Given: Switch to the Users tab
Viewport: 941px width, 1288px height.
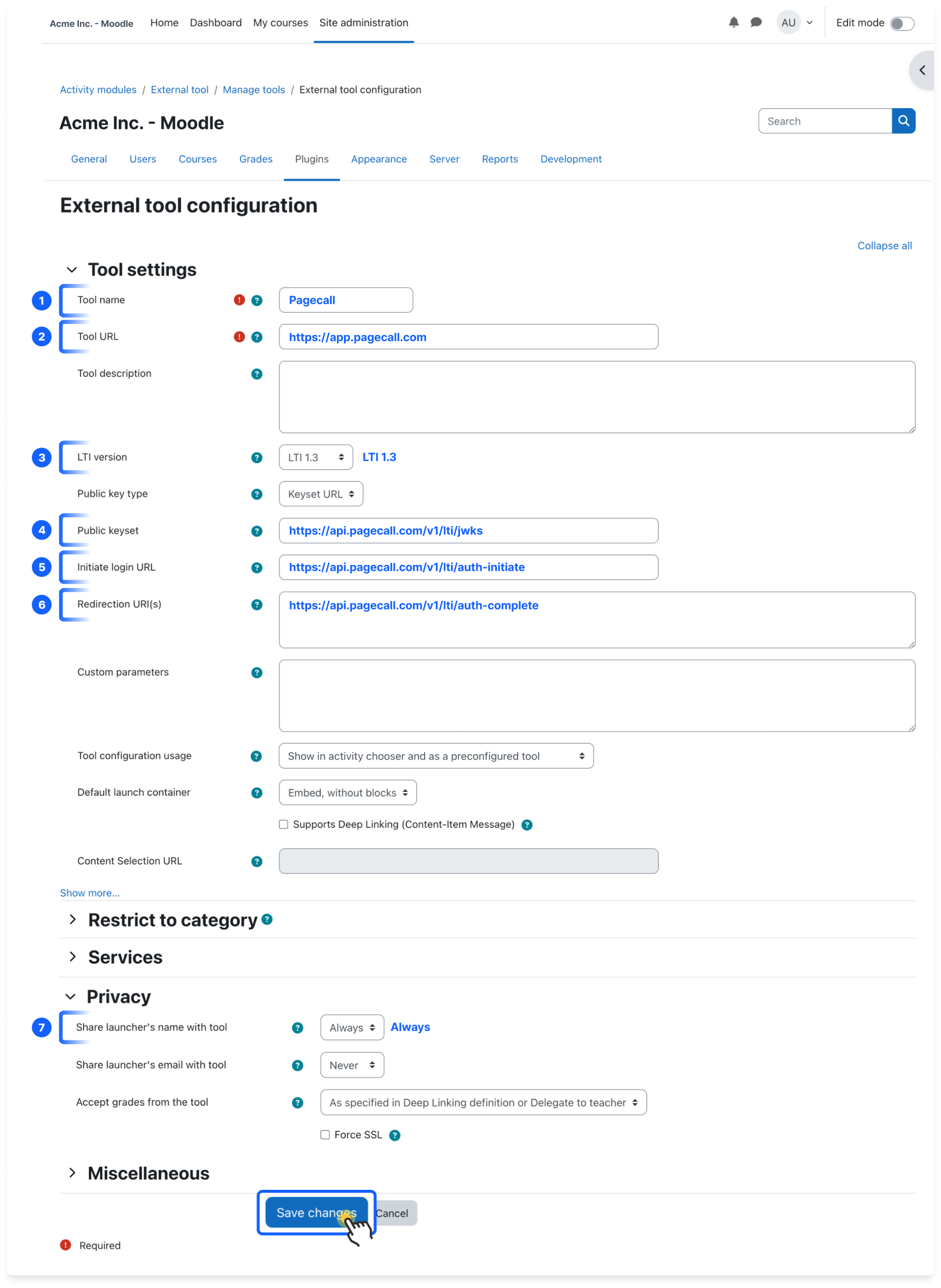Looking at the screenshot, I should pyautogui.click(x=143, y=159).
